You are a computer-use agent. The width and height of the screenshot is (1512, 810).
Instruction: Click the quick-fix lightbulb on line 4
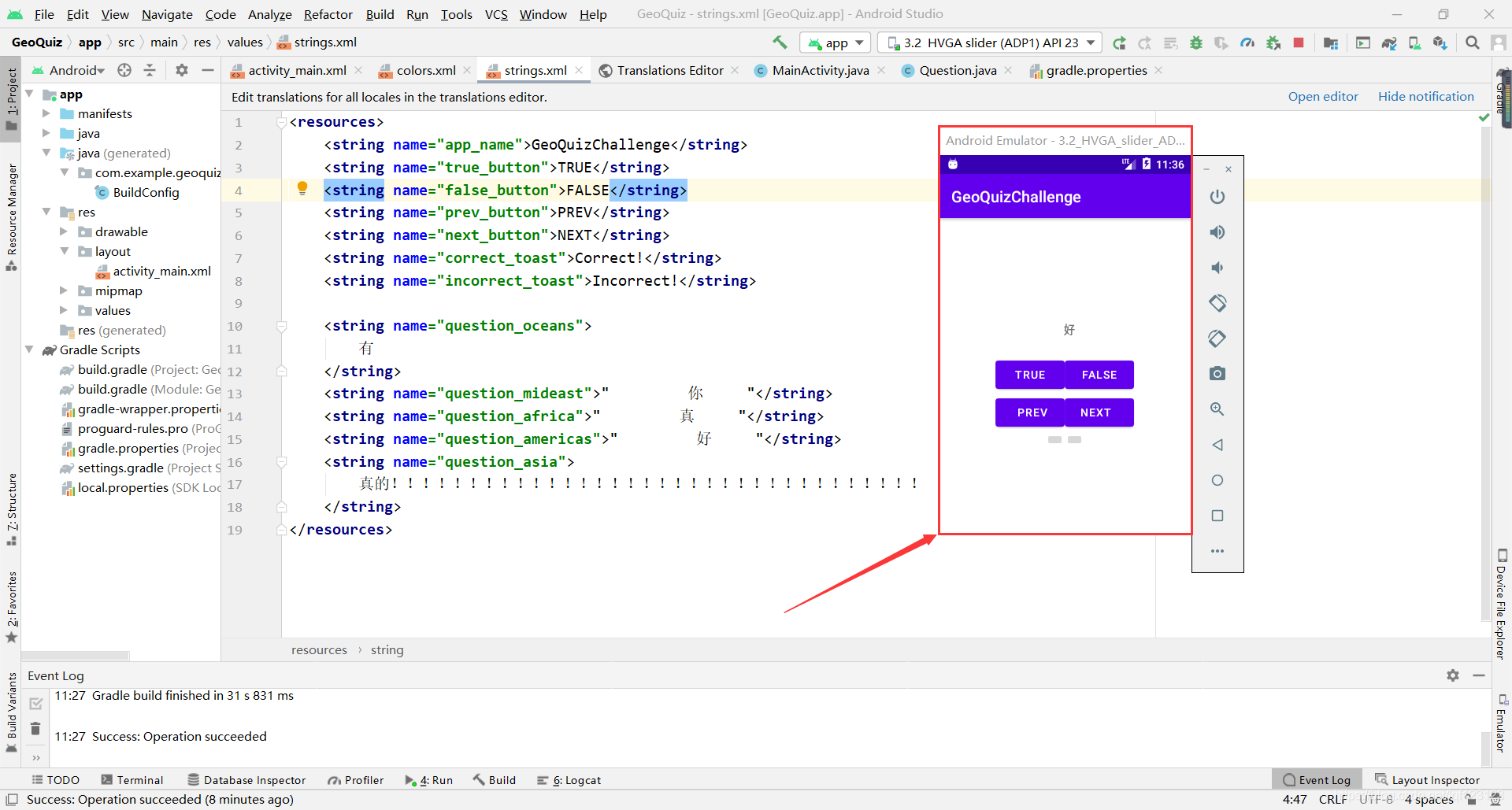tap(302, 188)
